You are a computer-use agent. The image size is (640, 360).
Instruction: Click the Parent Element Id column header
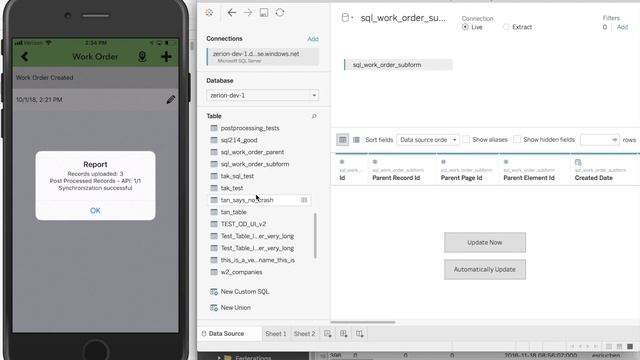[x=529, y=178]
